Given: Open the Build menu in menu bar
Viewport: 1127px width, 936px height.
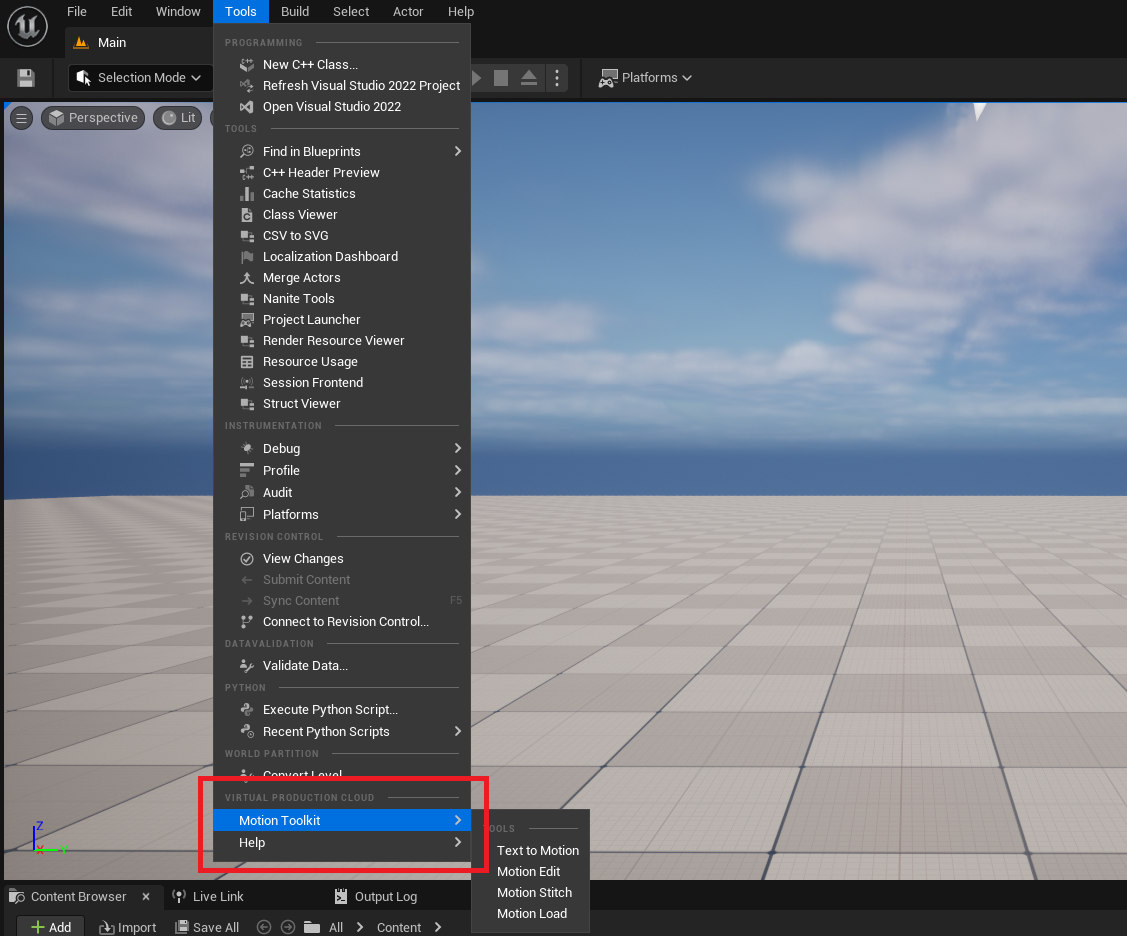Looking at the screenshot, I should tap(294, 12).
